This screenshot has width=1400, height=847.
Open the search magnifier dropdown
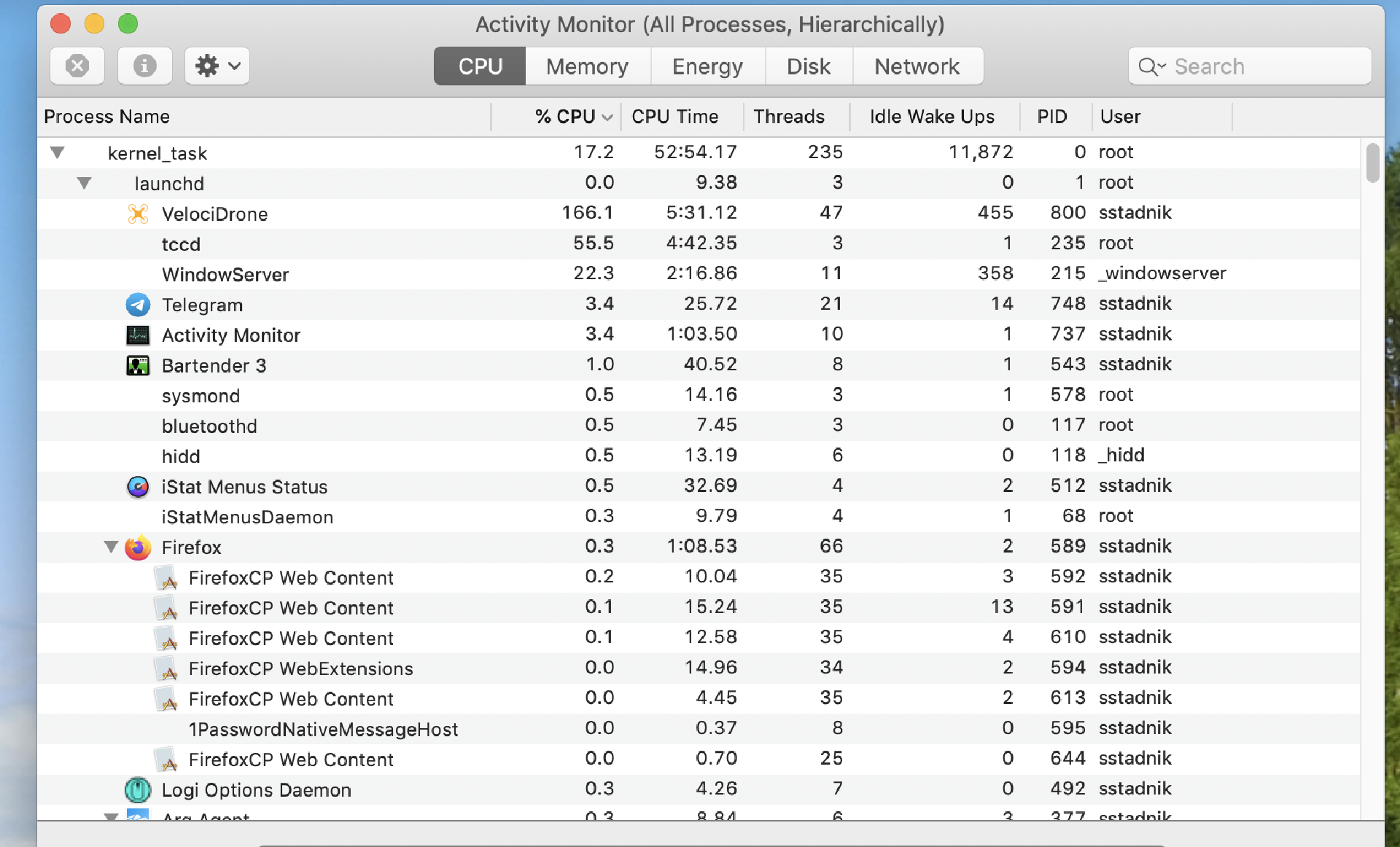1151,66
